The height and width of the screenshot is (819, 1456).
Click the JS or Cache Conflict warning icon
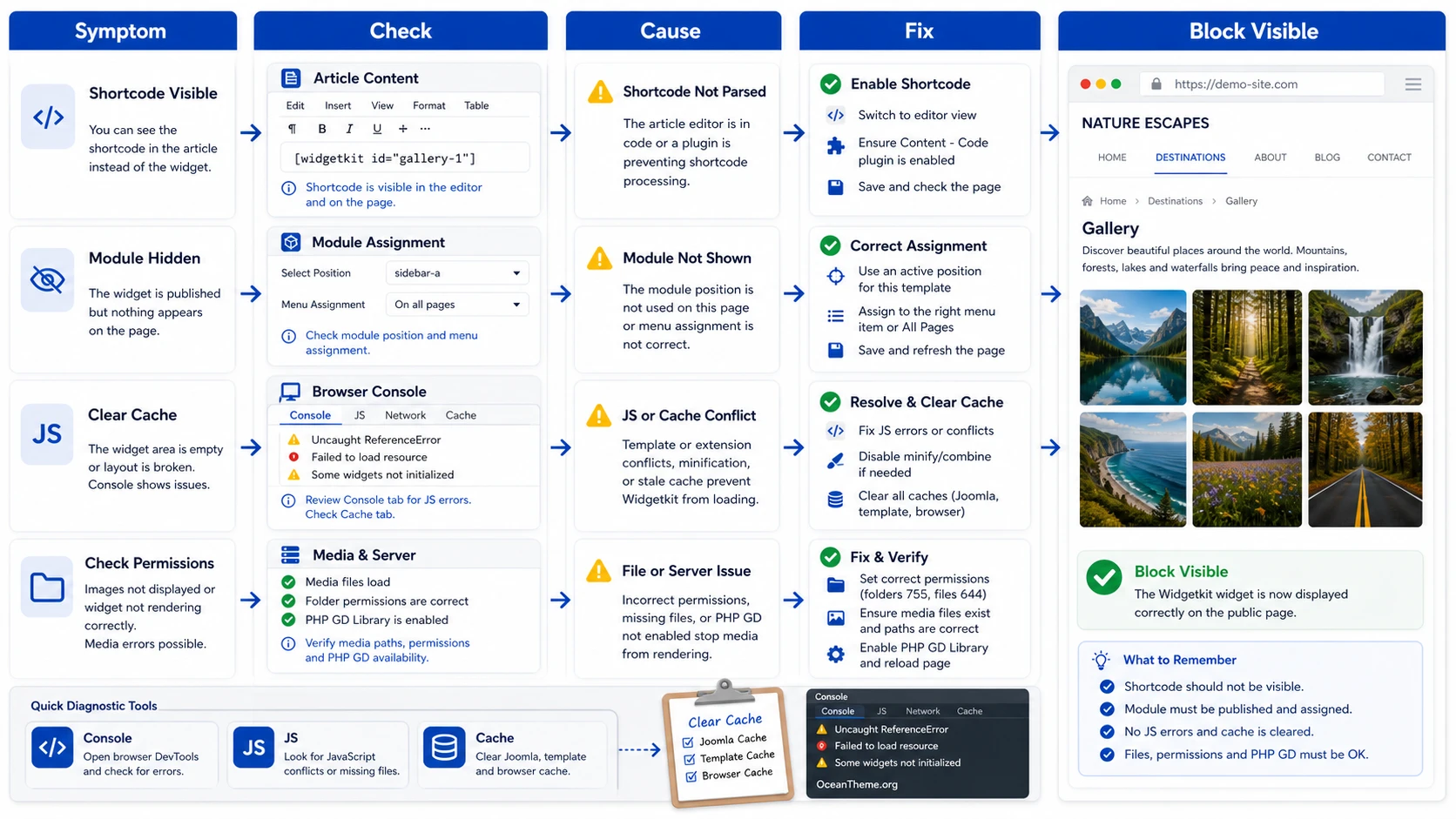coord(599,415)
